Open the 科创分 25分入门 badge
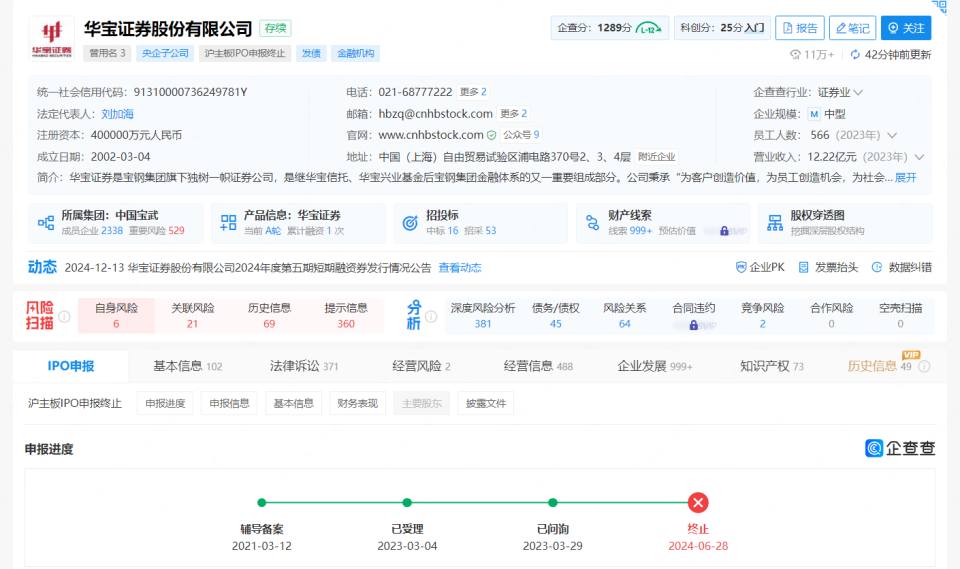Image resolution: width=960 pixels, height=569 pixels. coord(722,28)
